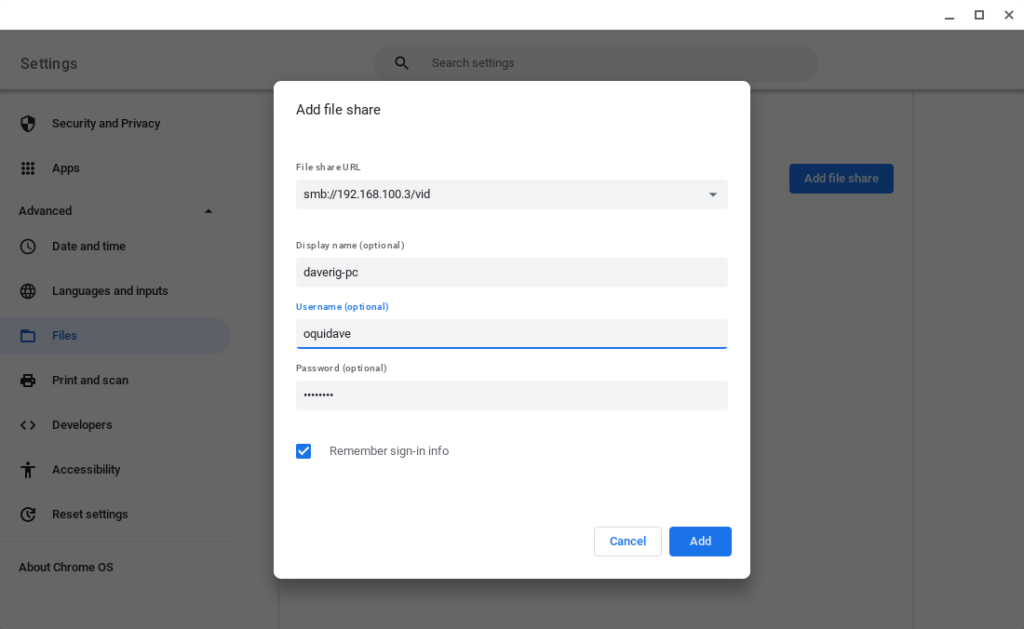Maximize the Settings window
The image size is (1024, 629).
point(979,15)
